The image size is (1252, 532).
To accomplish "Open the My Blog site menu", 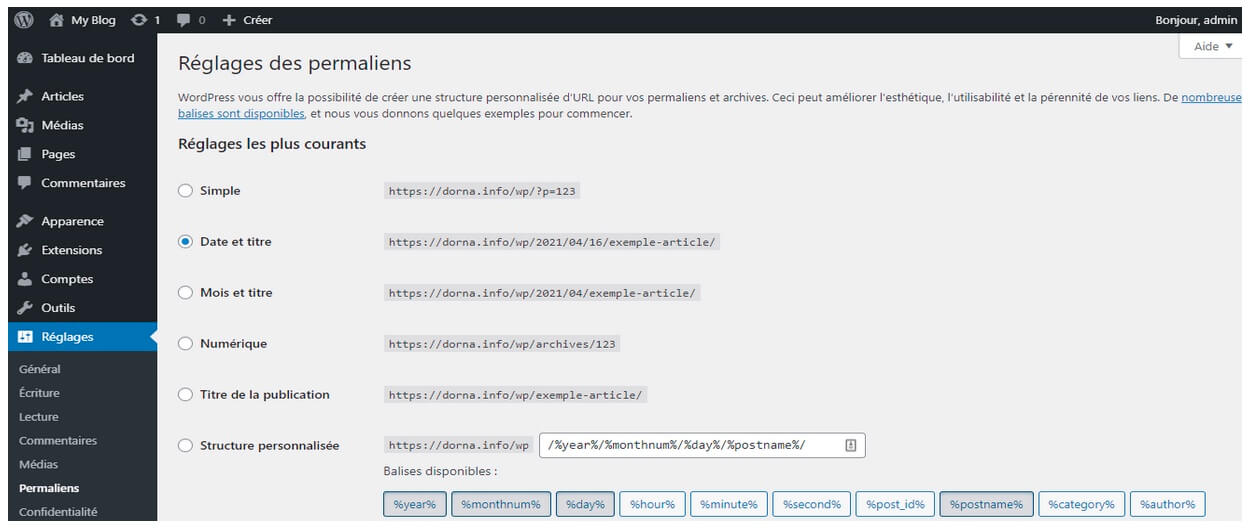I will (93, 20).
